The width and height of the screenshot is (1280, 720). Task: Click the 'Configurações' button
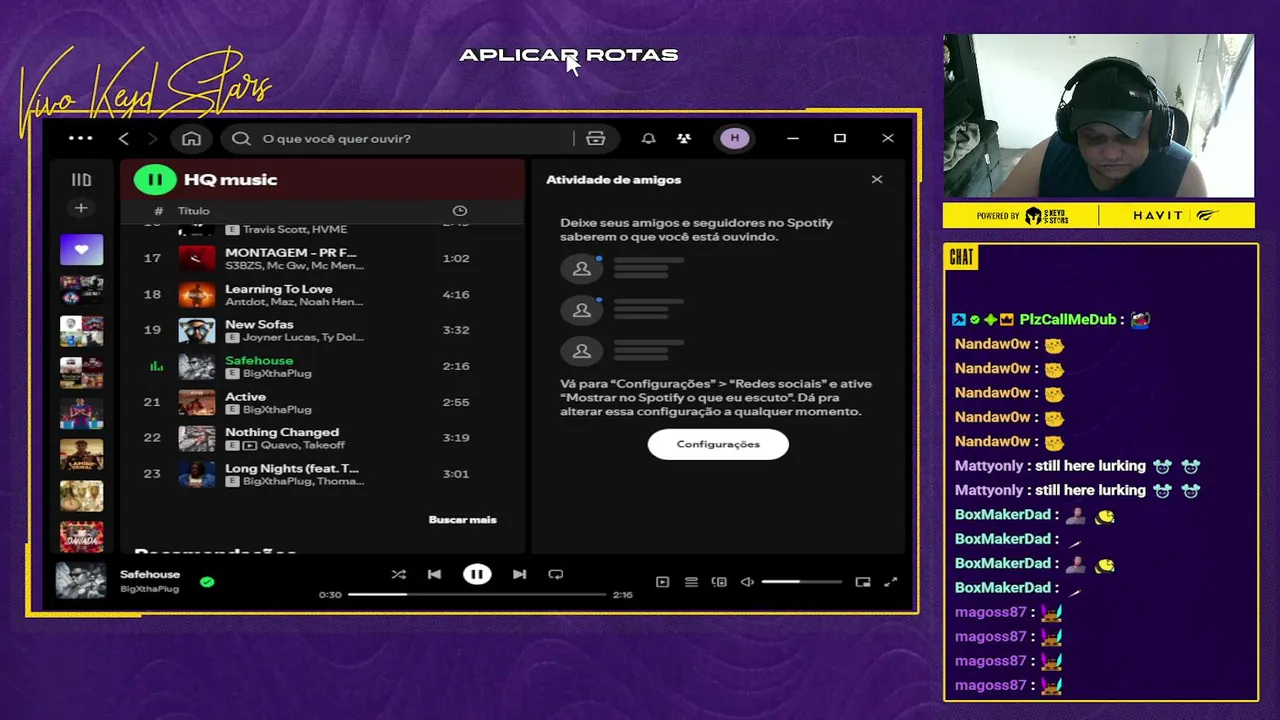pos(718,444)
